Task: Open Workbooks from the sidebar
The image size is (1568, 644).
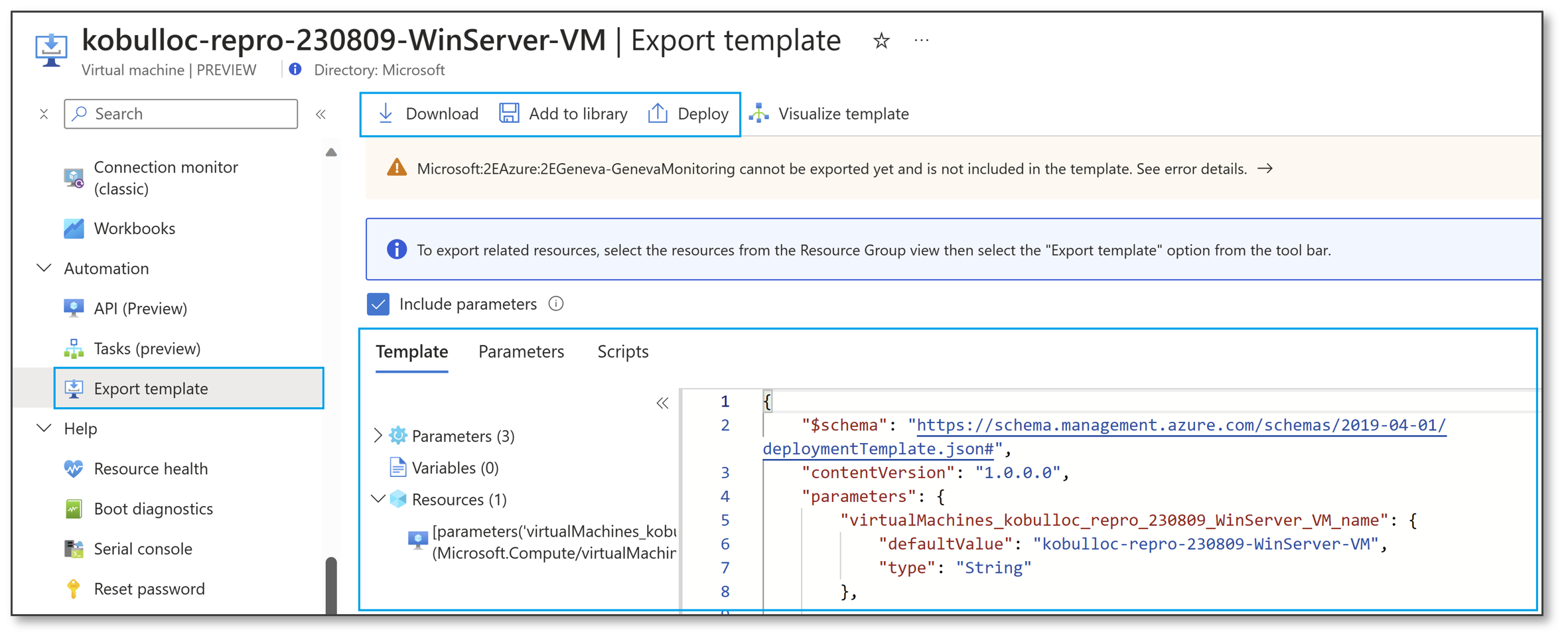Action: click(x=135, y=228)
